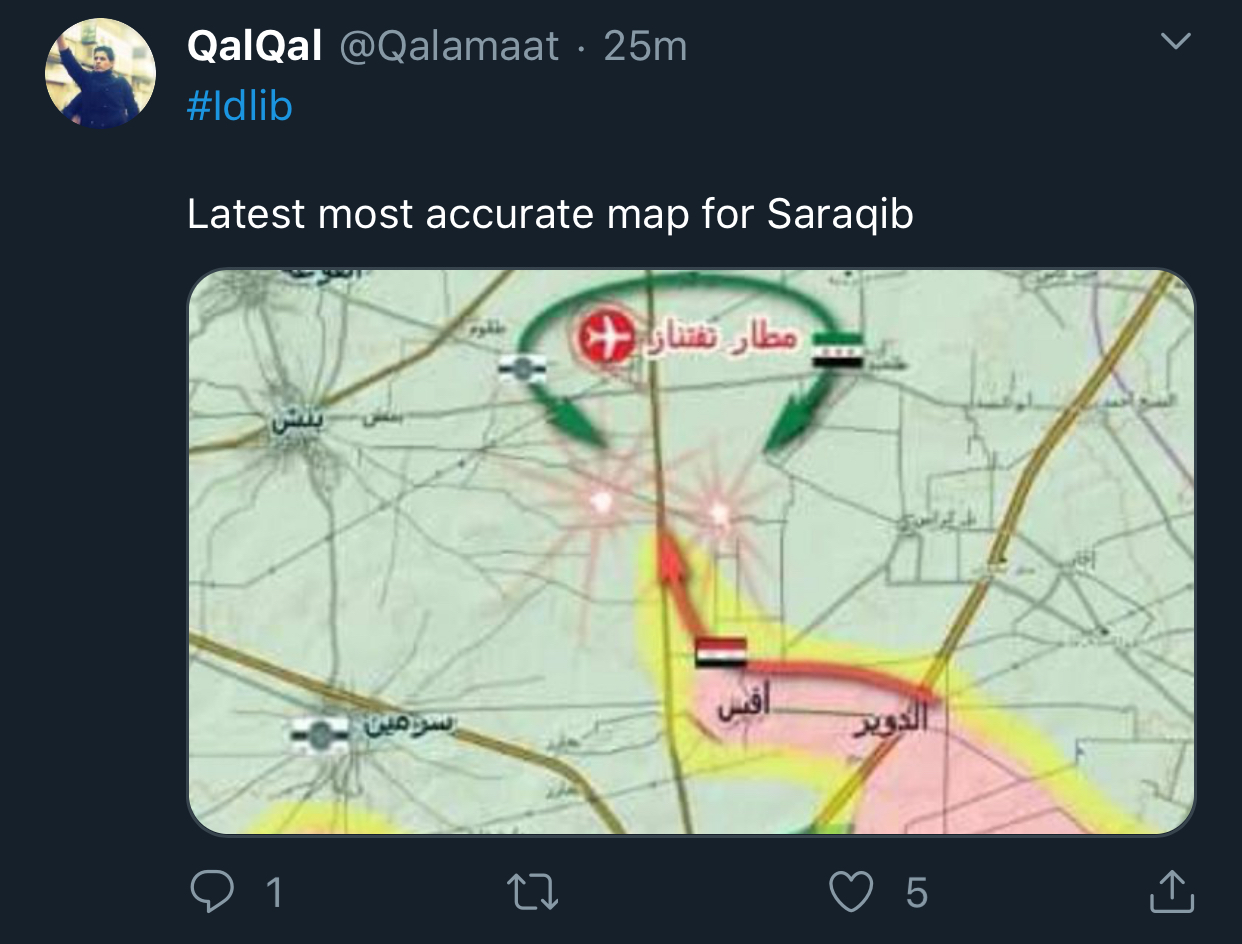Expand the tweet options chevron
This screenshot has height=944, width=1242.
pos(1176,42)
